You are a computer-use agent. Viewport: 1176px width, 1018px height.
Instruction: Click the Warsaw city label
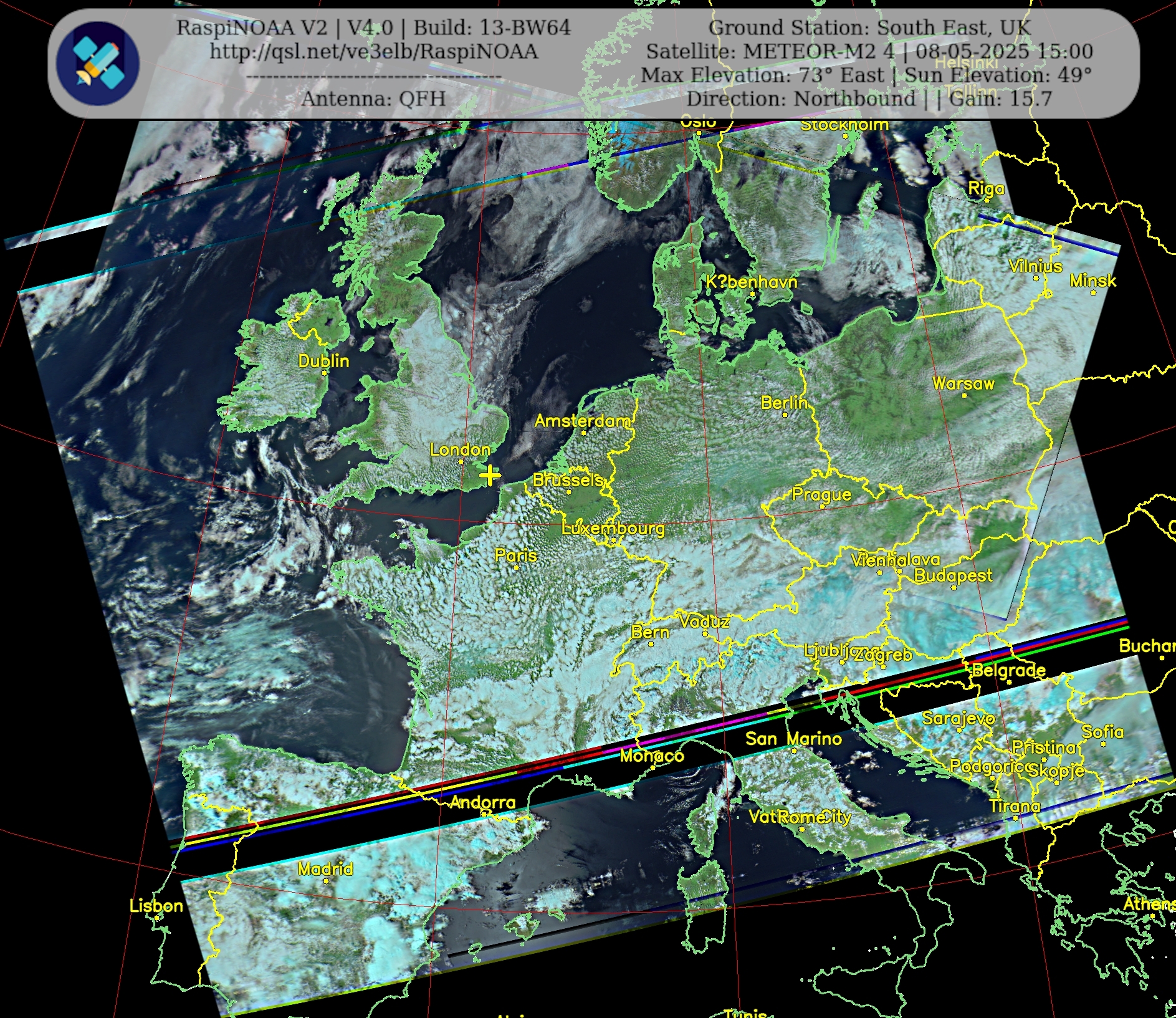click(x=963, y=383)
